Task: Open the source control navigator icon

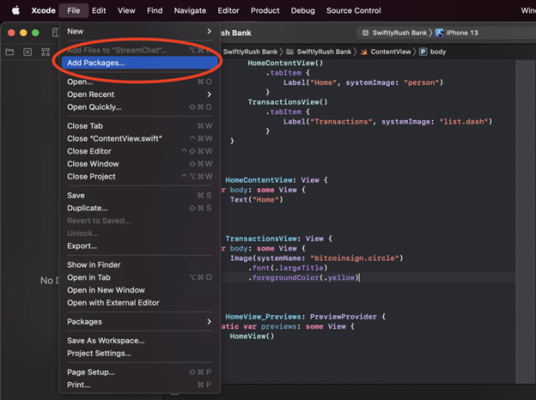Action: [28, 52]
